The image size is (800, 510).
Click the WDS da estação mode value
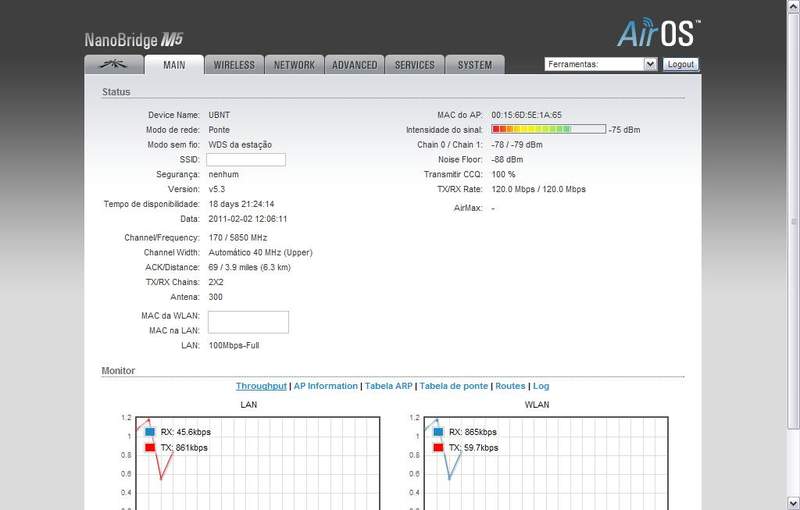pos(240,145)
